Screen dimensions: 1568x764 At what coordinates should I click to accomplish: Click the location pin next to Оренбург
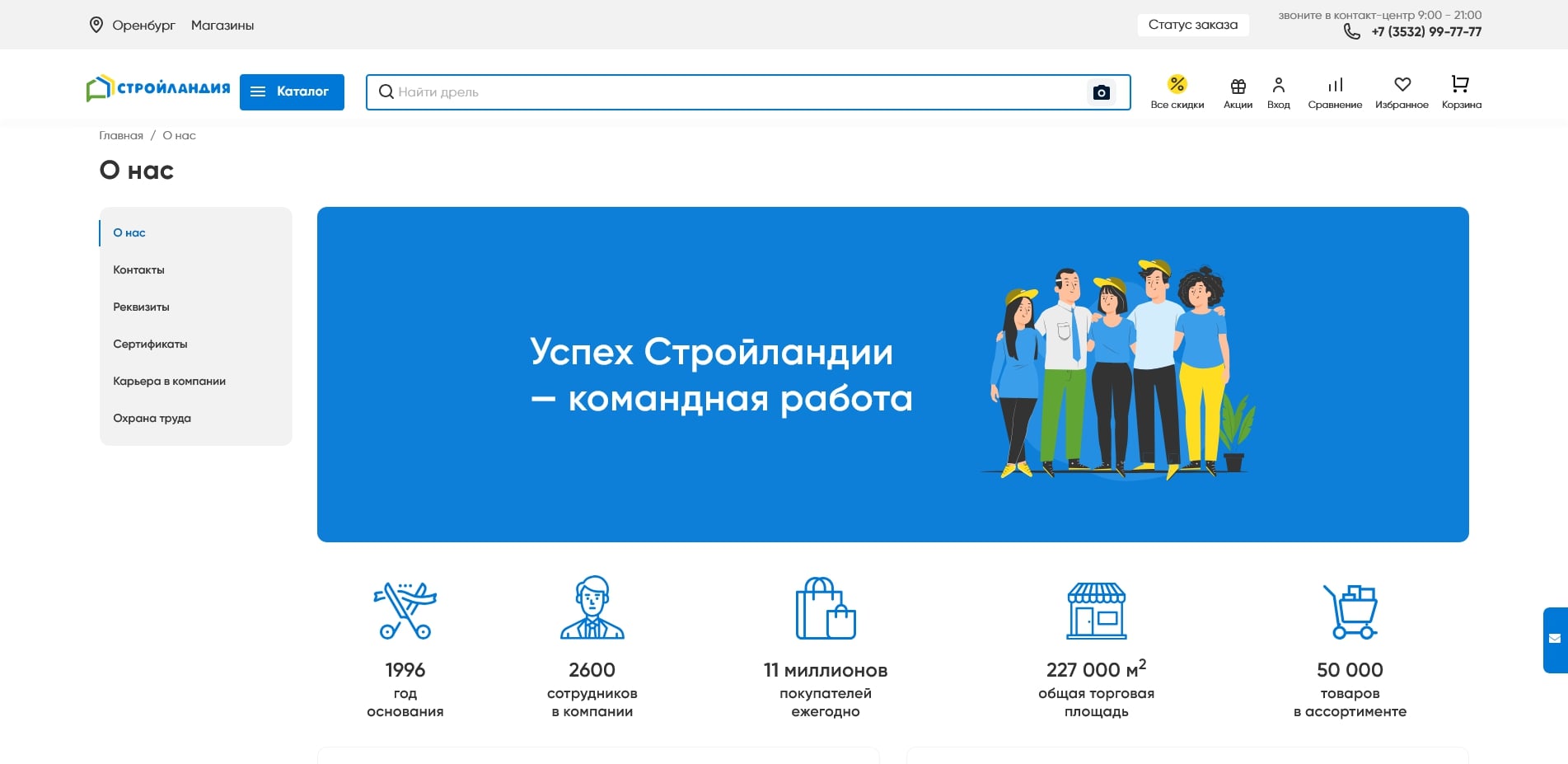click(x=96, y=25)
